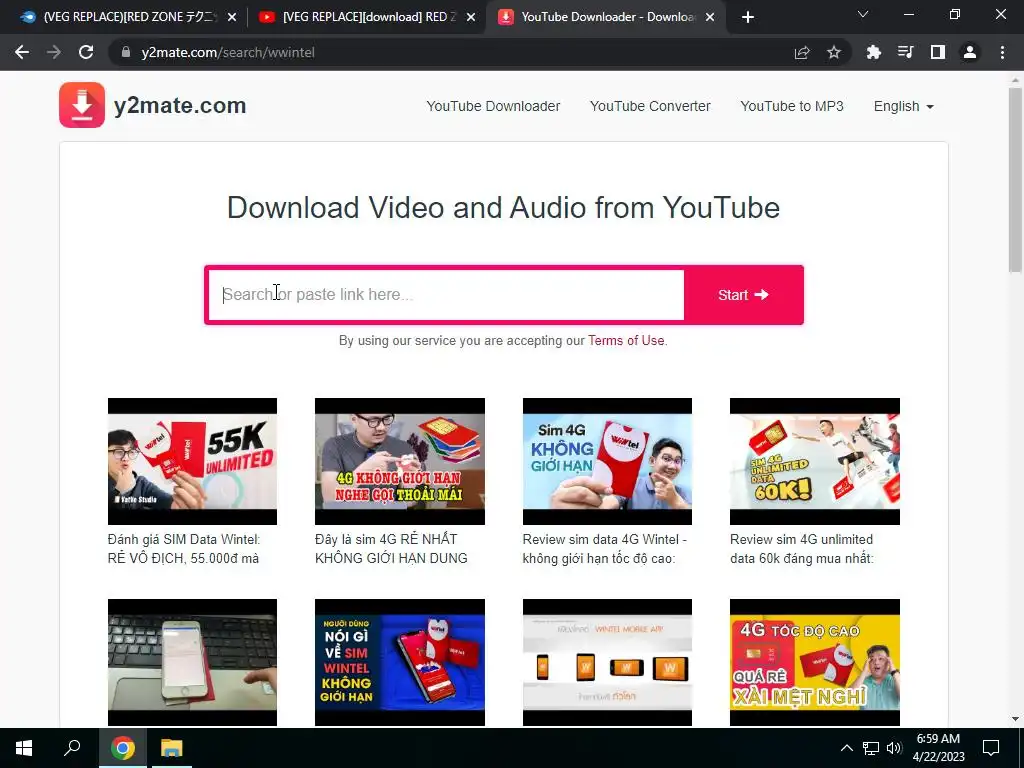This screenshot has height=768, width=1024.
Task: Open the Terms of Use link
Action: click(626, 340)
